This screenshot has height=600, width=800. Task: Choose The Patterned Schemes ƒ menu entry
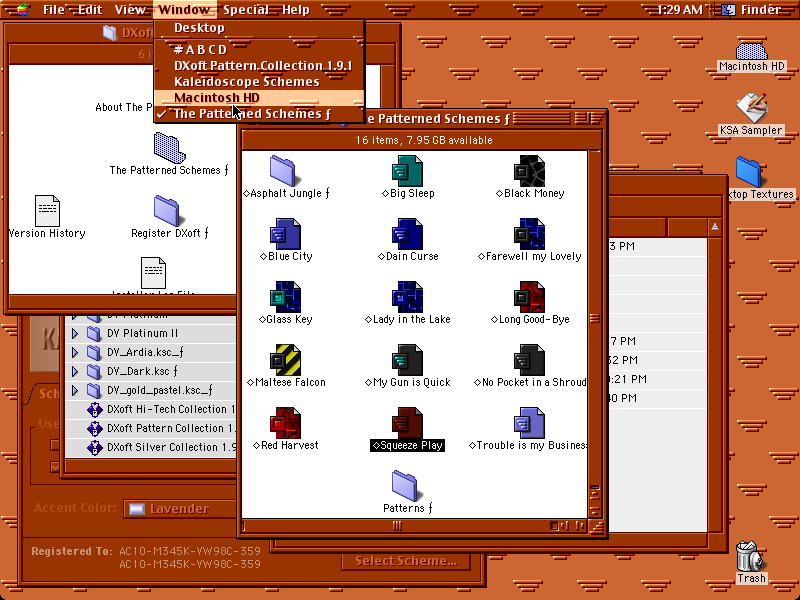(x=260, y=114)
